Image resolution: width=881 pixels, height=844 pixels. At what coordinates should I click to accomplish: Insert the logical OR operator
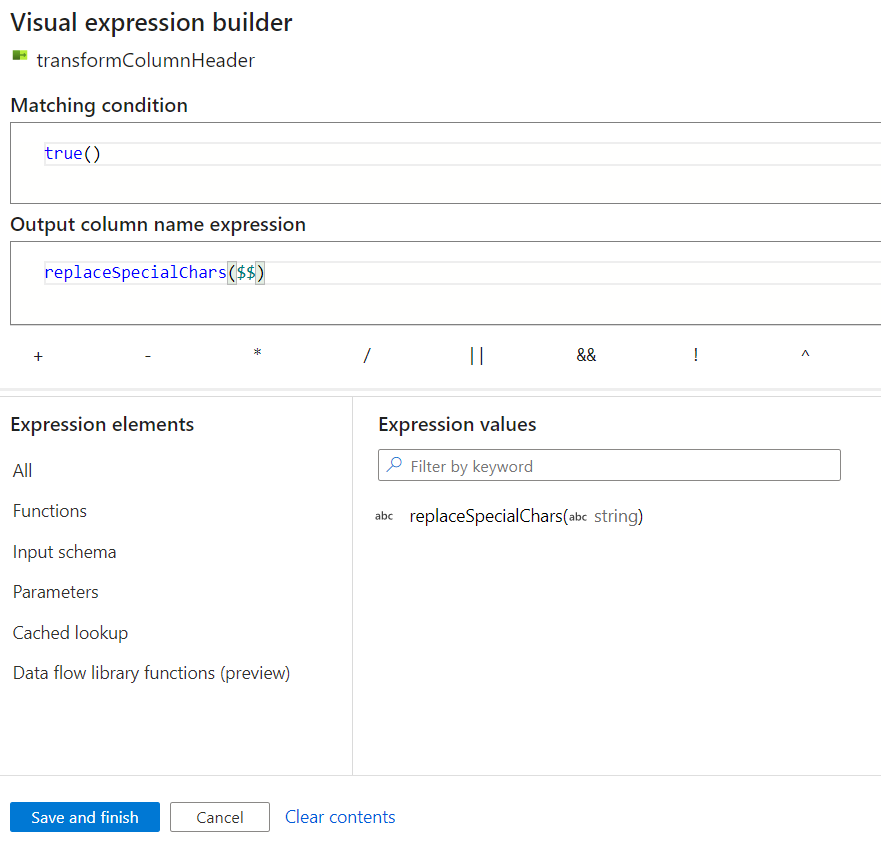coord(476,355)
